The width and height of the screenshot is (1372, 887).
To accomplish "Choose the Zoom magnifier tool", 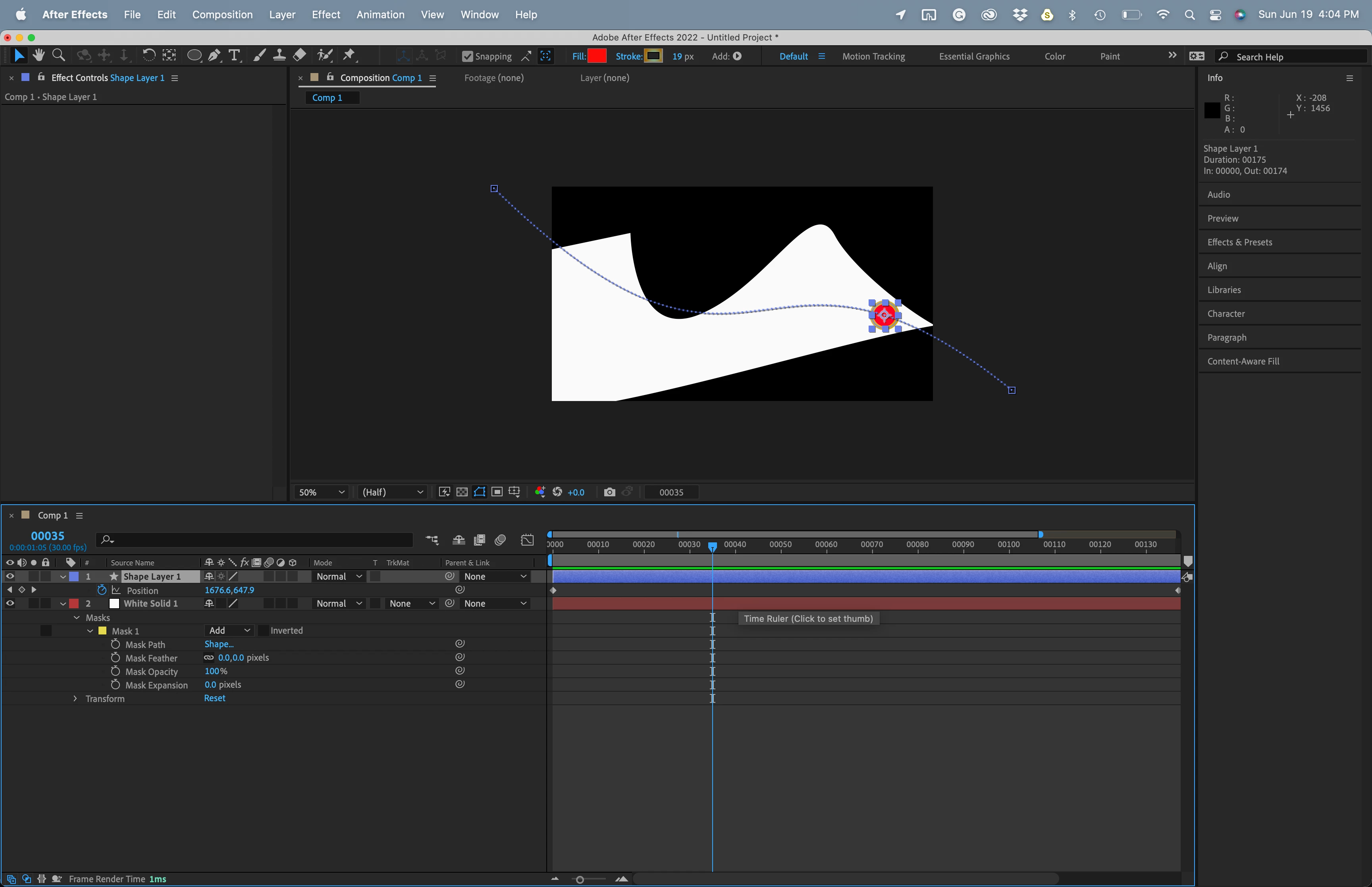I will (58, 55).
